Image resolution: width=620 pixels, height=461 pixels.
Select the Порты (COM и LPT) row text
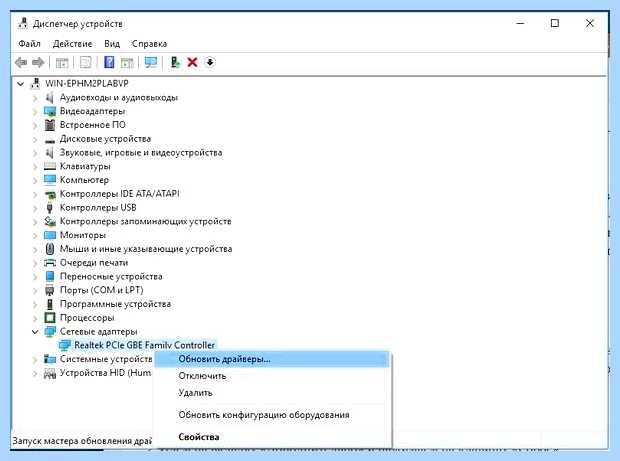point(102,290)
